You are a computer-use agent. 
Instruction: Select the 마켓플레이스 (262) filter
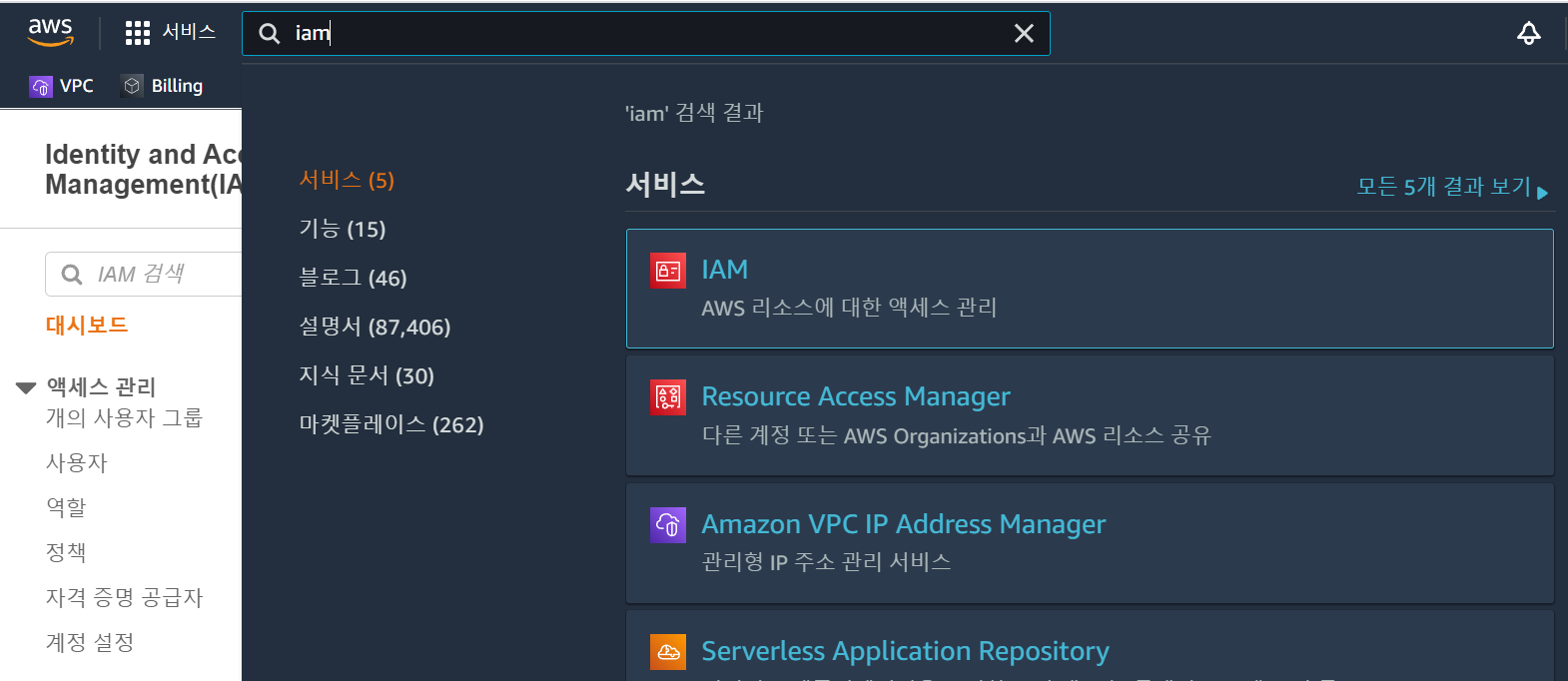(392, 424)
